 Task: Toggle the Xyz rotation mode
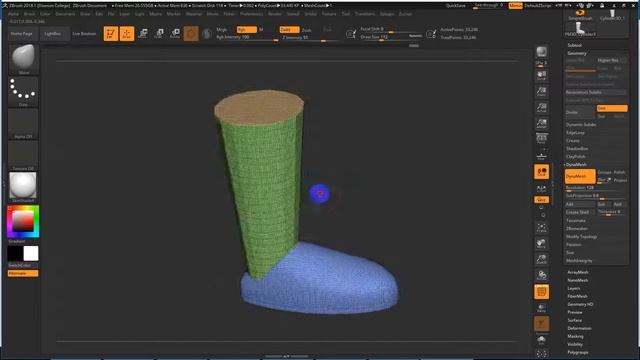[542, 200]
